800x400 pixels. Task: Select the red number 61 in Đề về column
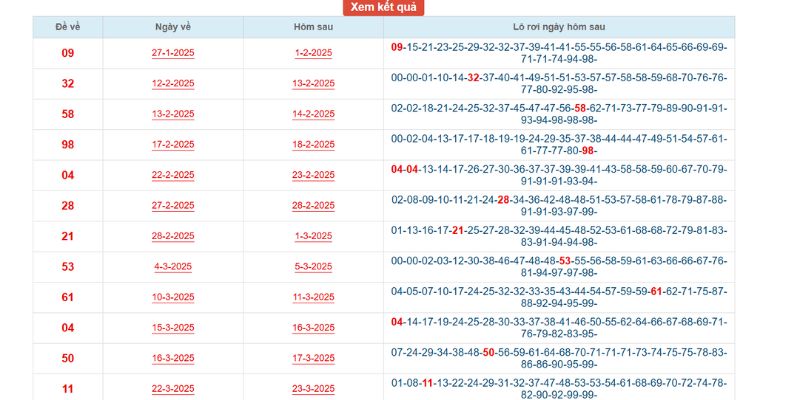point(68,298)
